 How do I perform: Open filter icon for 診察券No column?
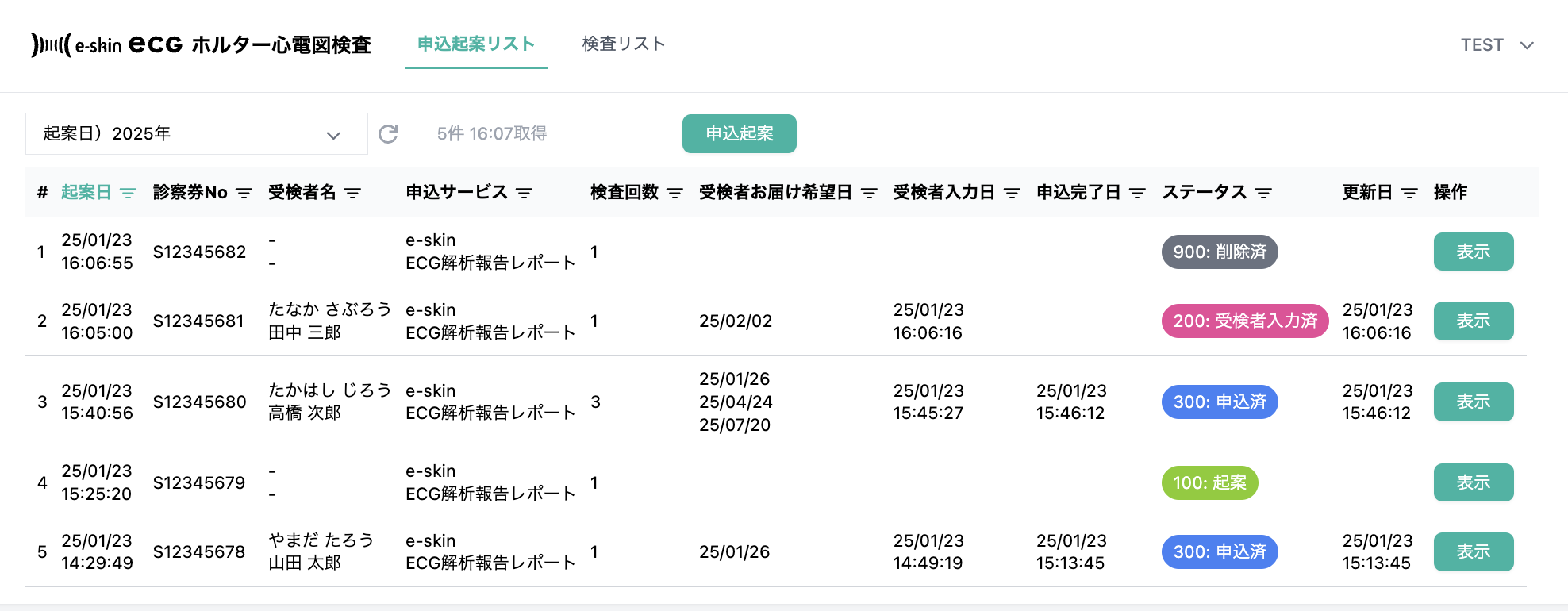coord(244,193)
